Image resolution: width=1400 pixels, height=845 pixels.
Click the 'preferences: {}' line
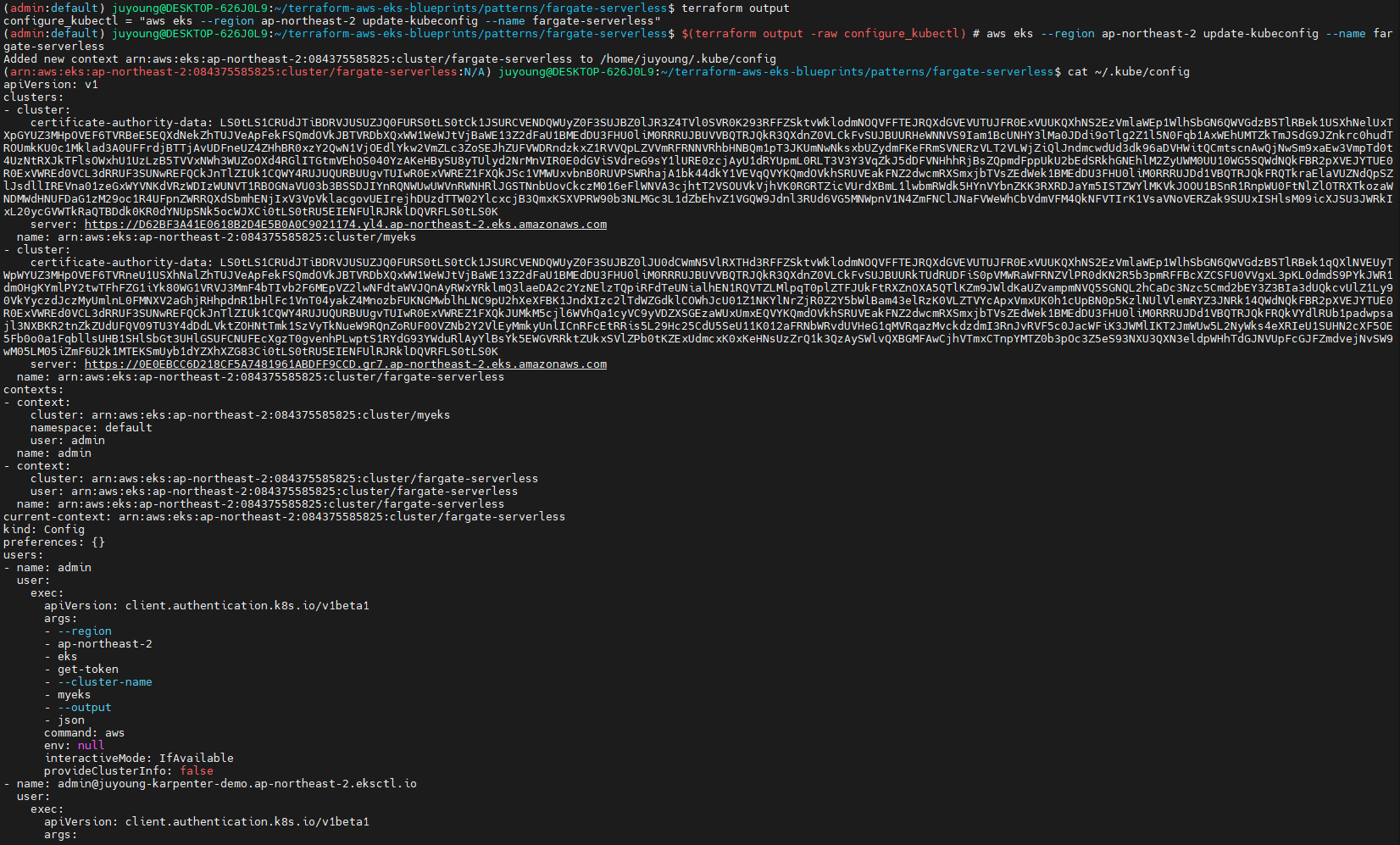54,542
